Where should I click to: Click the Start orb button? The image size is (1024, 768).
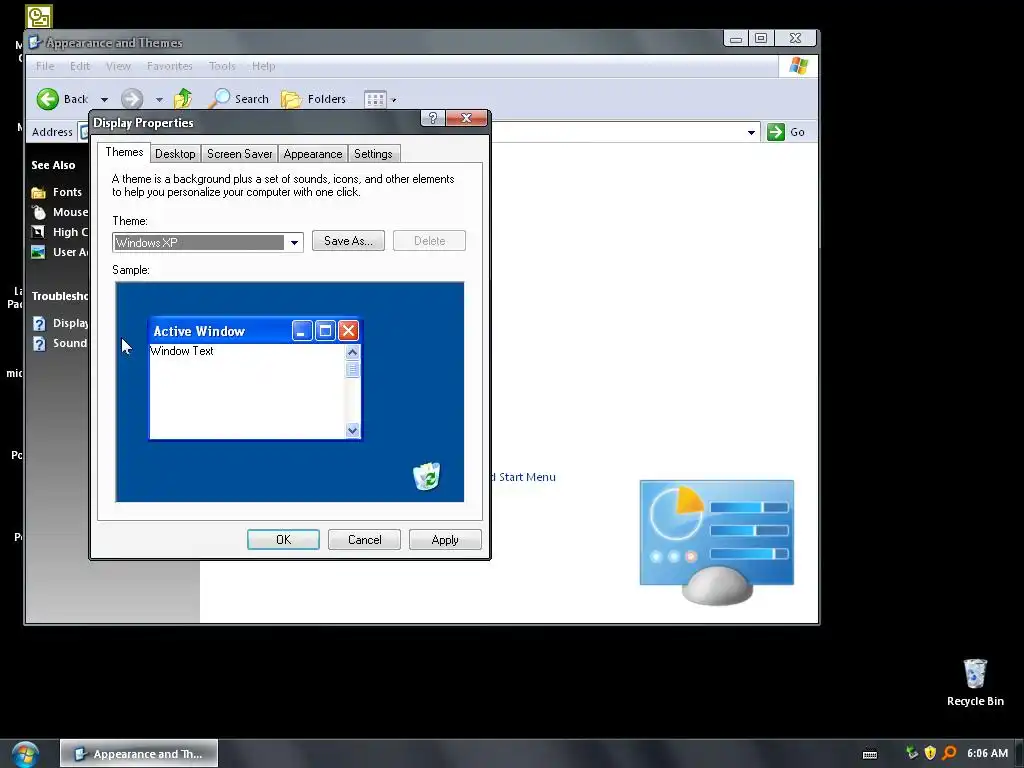click(25, 754)
